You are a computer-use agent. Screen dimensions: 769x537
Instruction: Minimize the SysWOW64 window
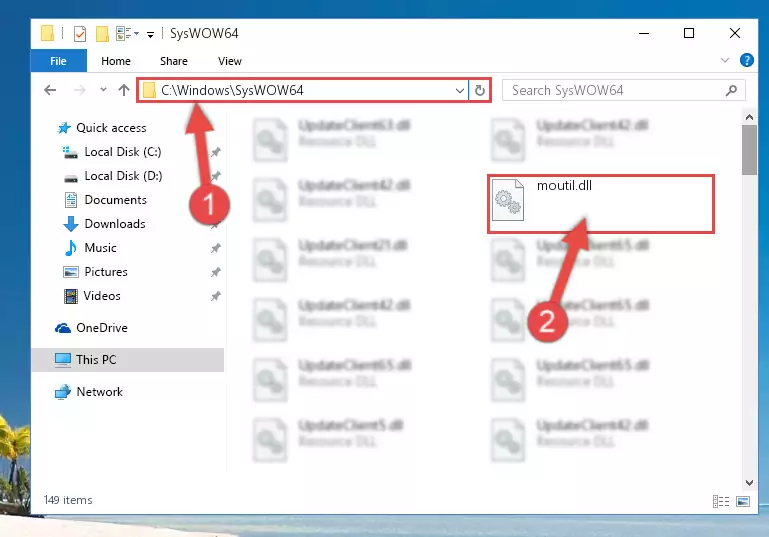click(644, 33)
